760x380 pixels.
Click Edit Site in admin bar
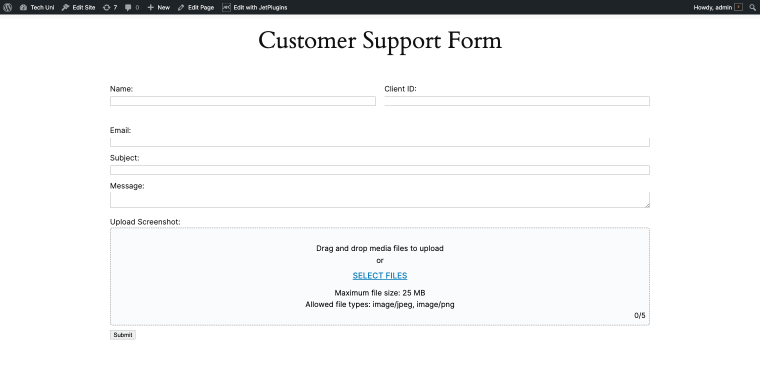click(79, 7)
